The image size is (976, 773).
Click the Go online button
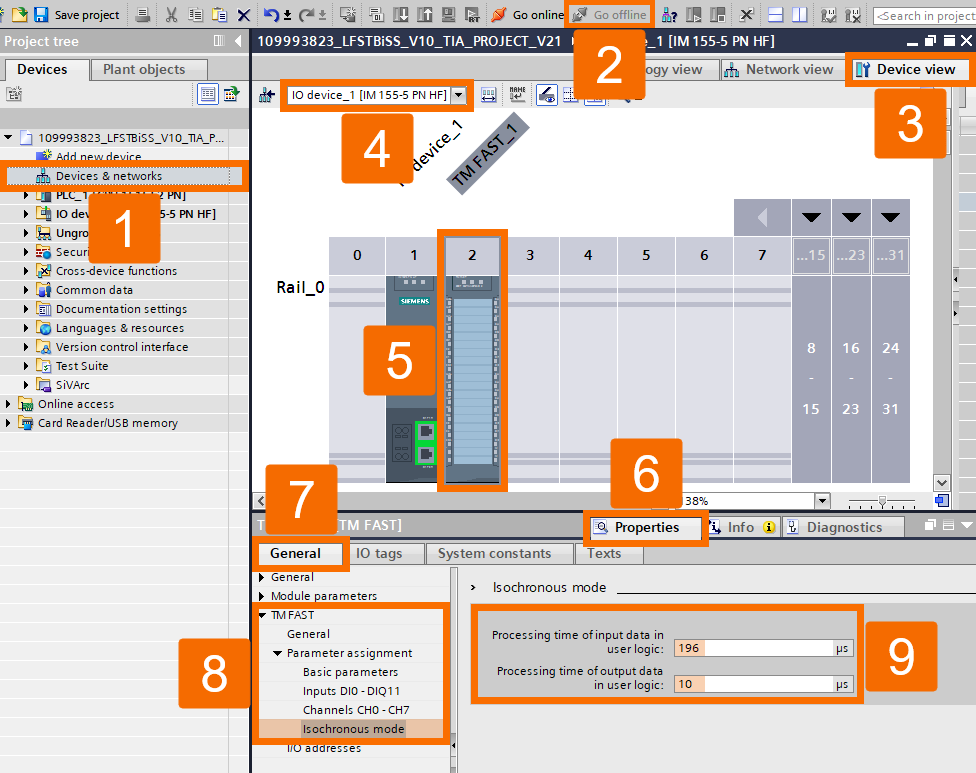527,14
